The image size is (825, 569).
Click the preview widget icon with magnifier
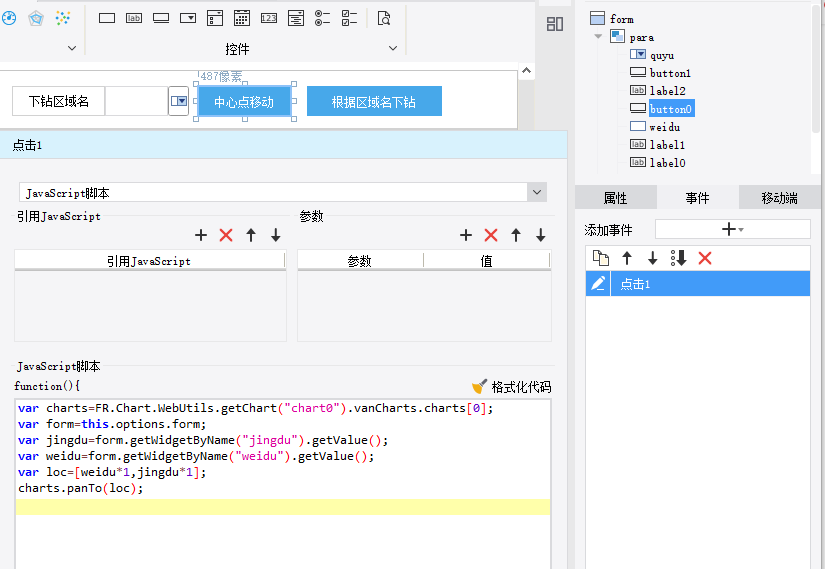[x=384, y=18]
